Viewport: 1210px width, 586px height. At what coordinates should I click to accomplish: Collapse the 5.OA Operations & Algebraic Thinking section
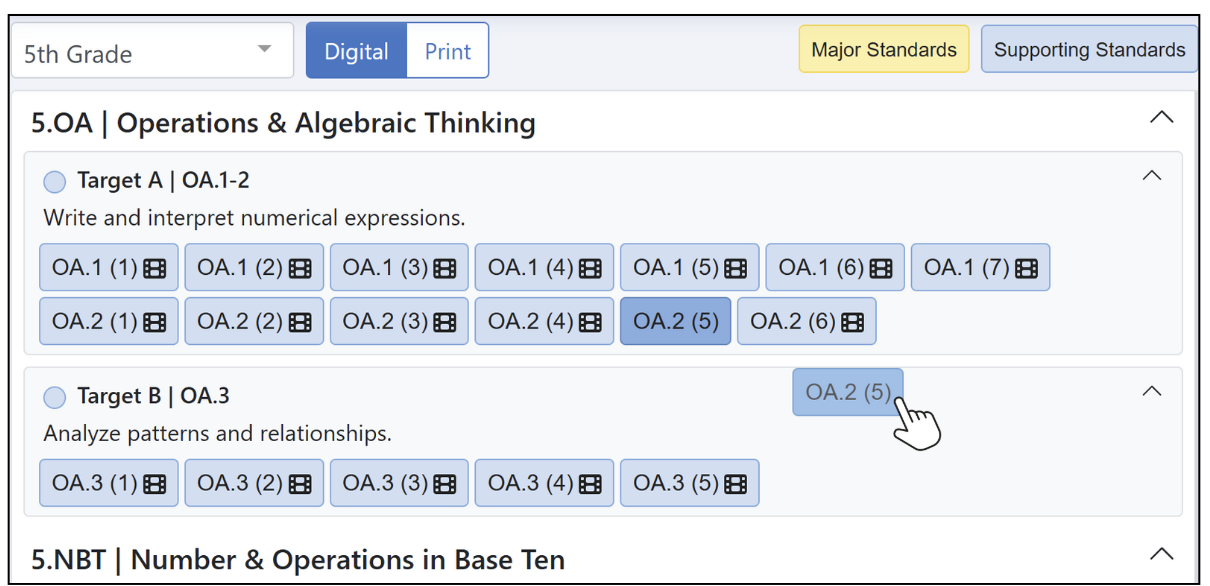click(x=1161, y=118)
